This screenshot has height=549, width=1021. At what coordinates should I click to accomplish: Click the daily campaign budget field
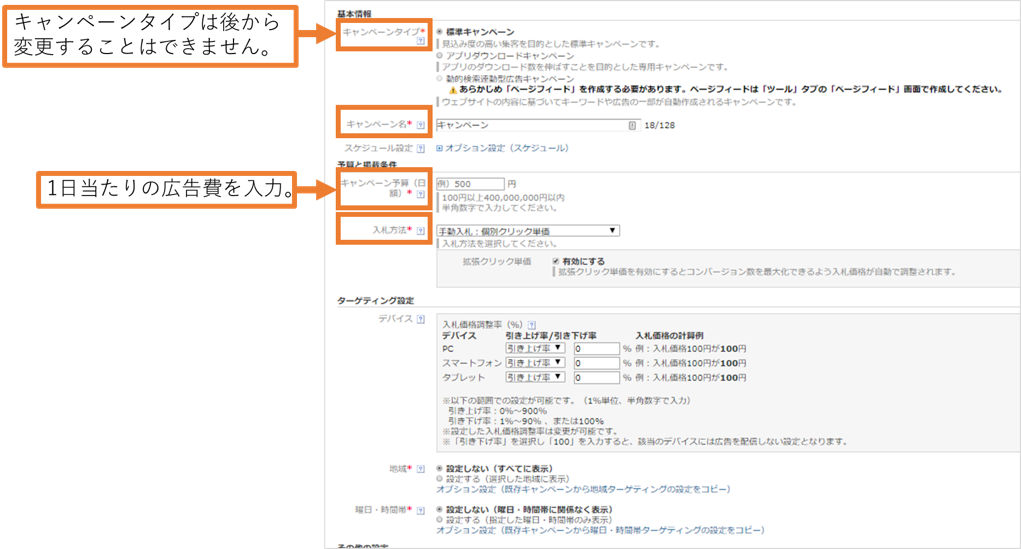[x=470, y=184]
